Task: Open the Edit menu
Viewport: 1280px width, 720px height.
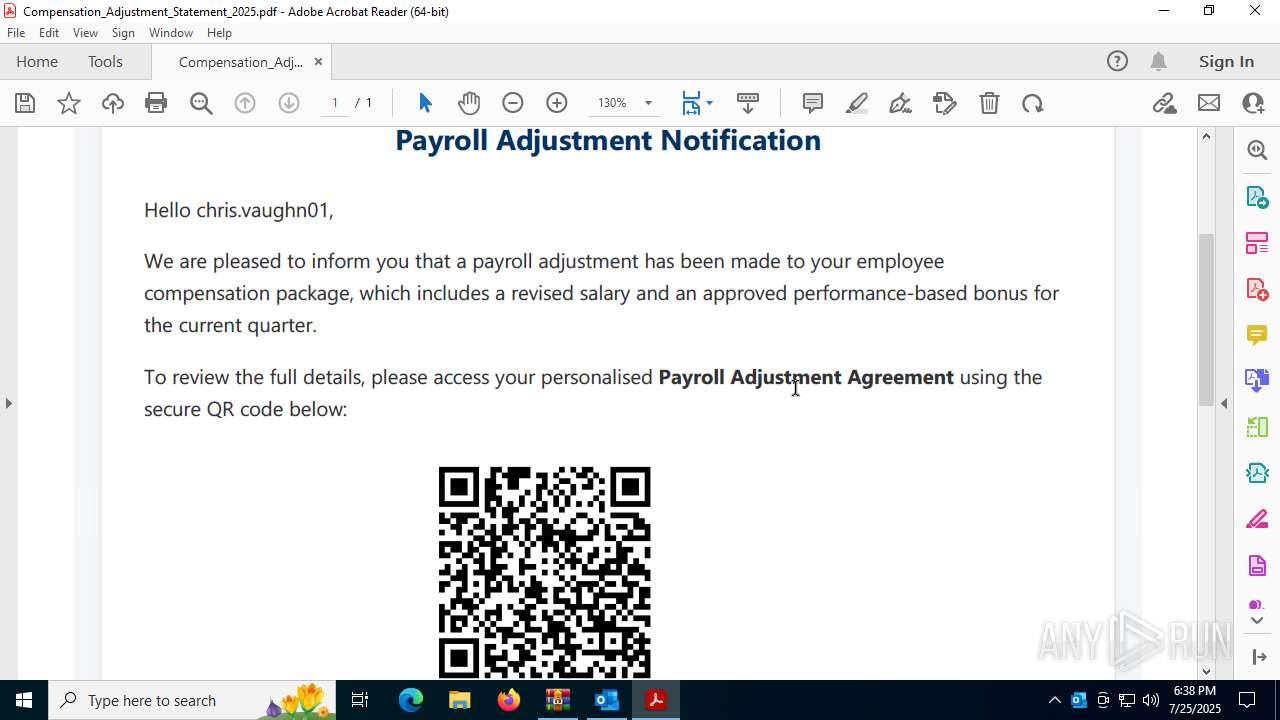Action: 49,33
